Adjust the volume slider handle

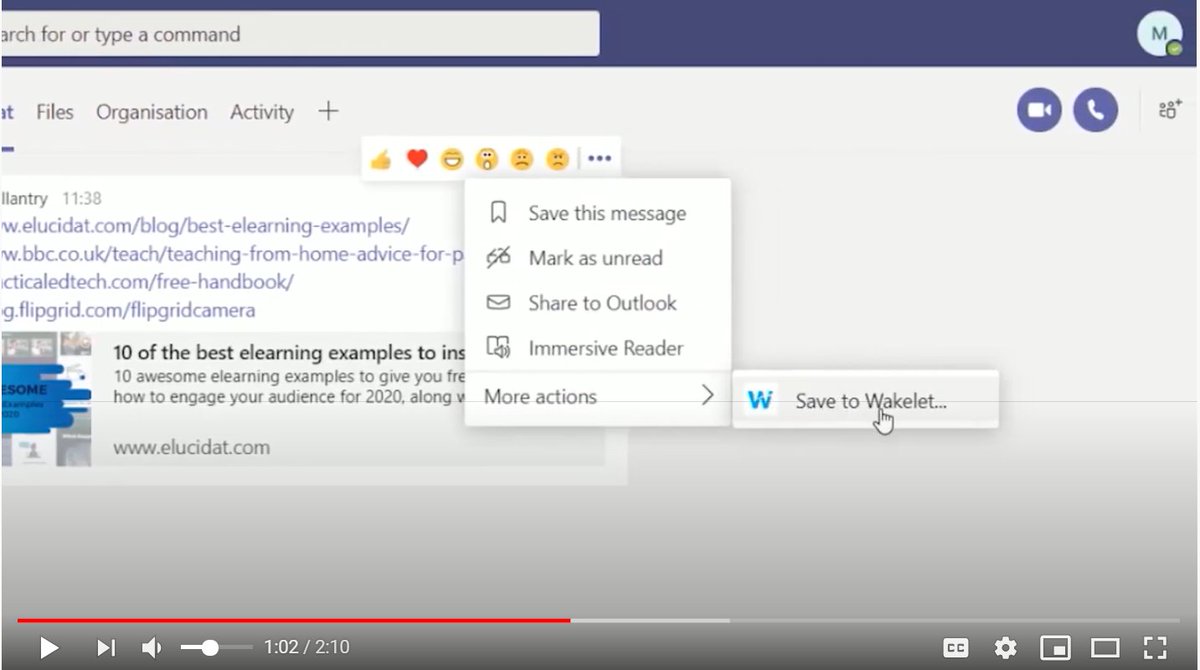pos(210,648)
